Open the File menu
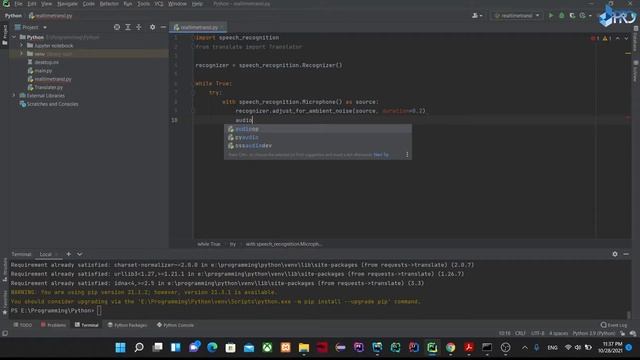This screenshot has width=640, height=360. (x=18, y=4)
